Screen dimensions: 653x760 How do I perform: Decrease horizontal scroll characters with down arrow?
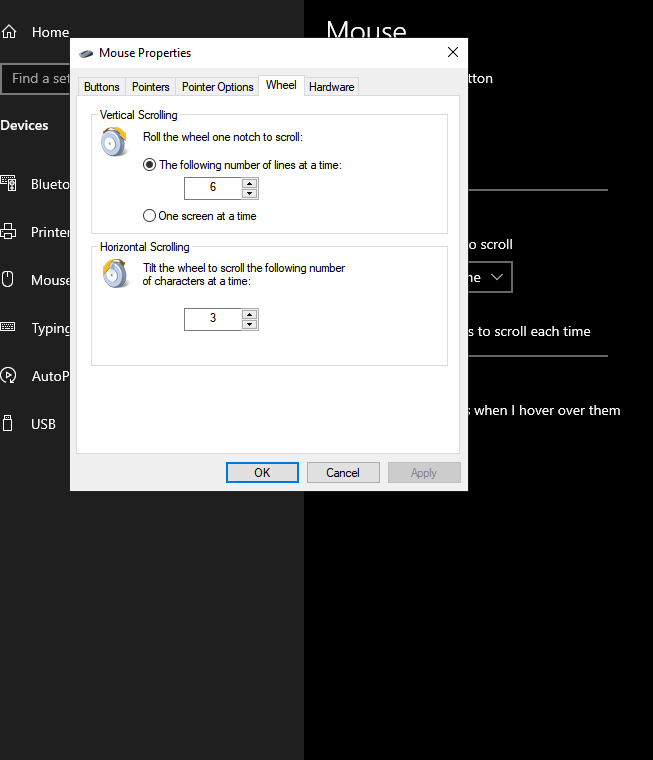[x=250, y=324]
